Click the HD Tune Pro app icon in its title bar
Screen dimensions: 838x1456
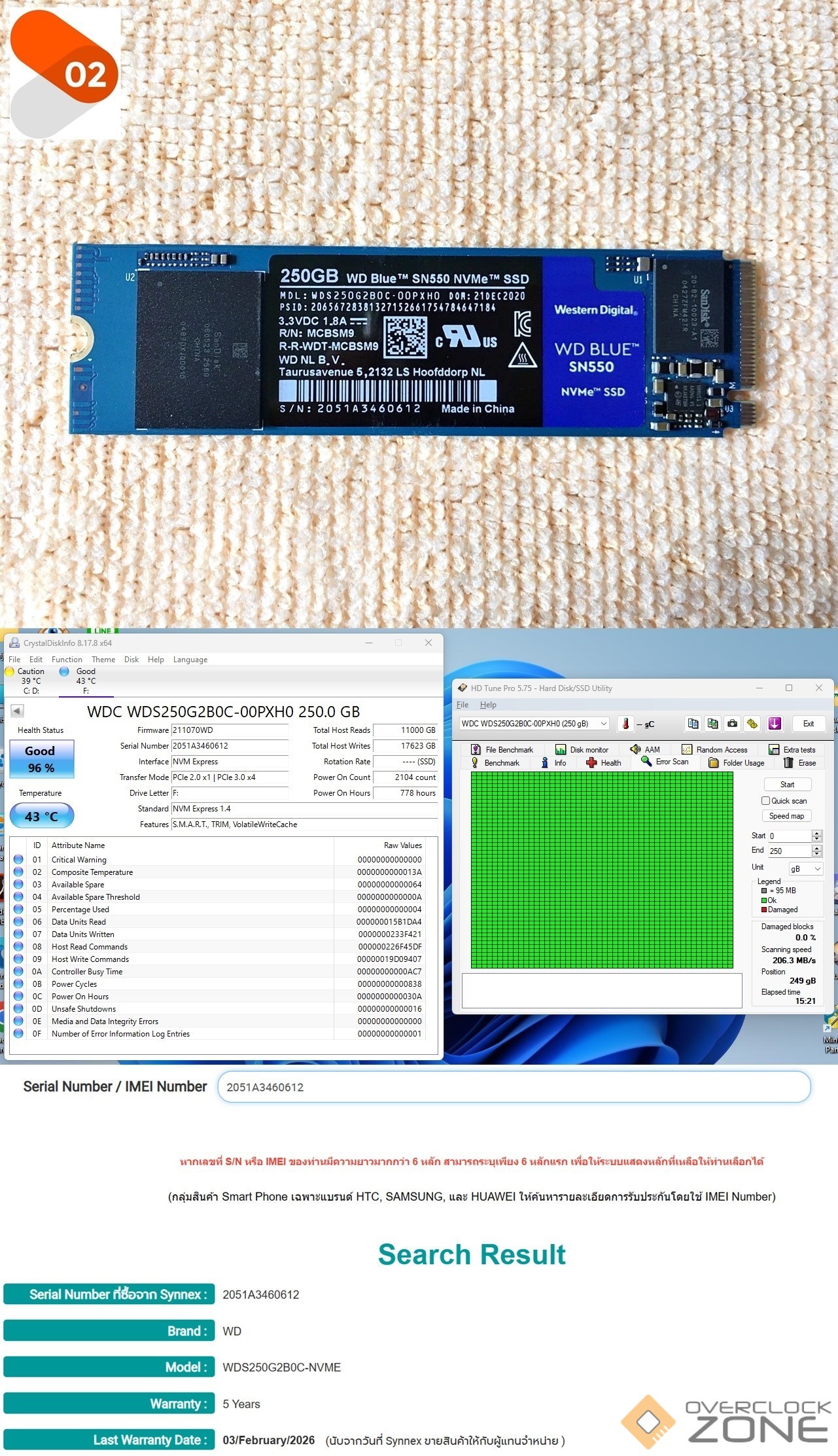[463, 688]
